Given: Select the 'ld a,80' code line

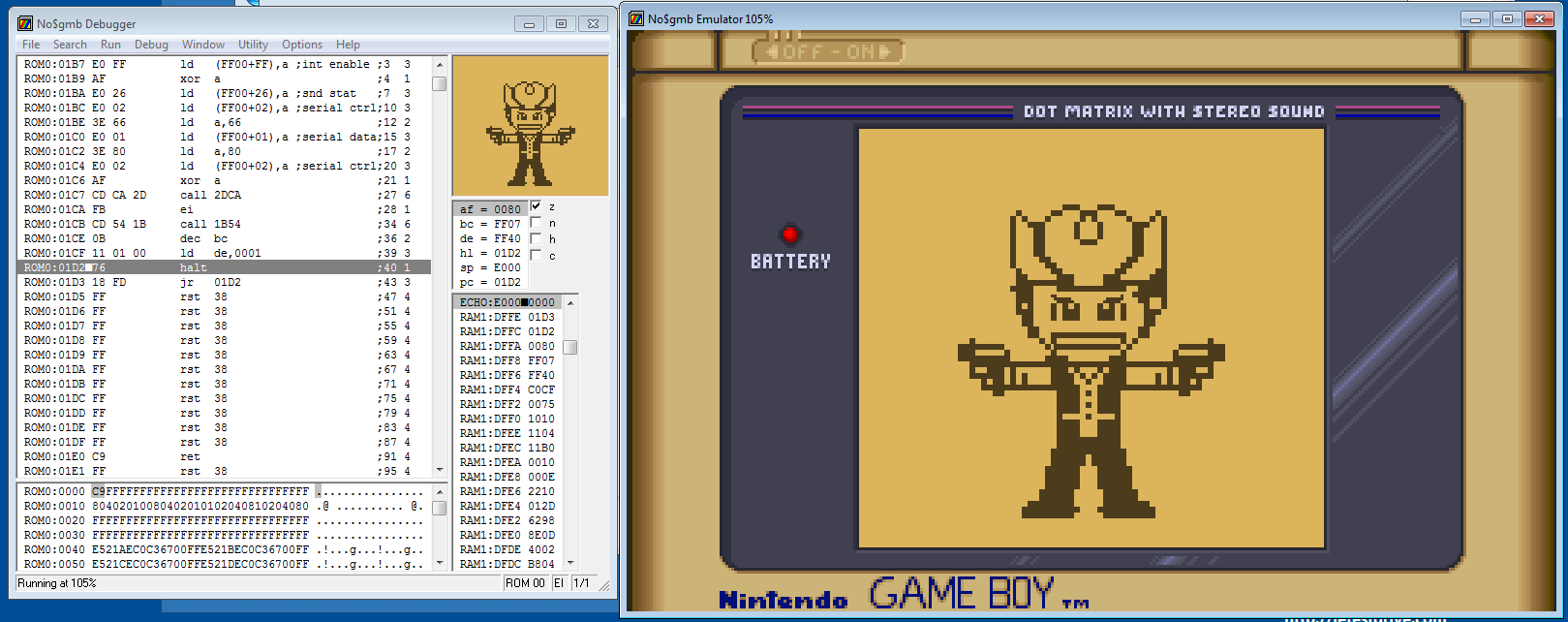Looking at the screenshot, I should point(224,151).
